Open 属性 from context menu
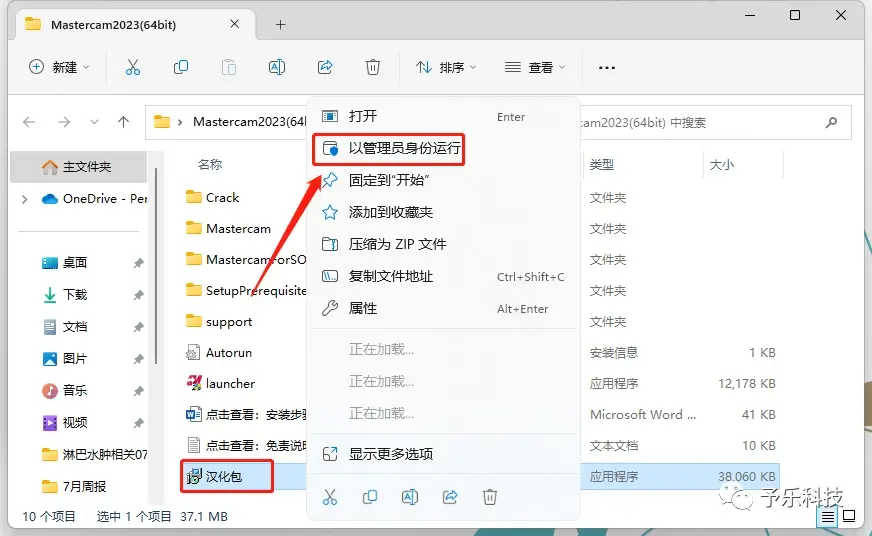The image size is (872, 536). pos(444,308)
